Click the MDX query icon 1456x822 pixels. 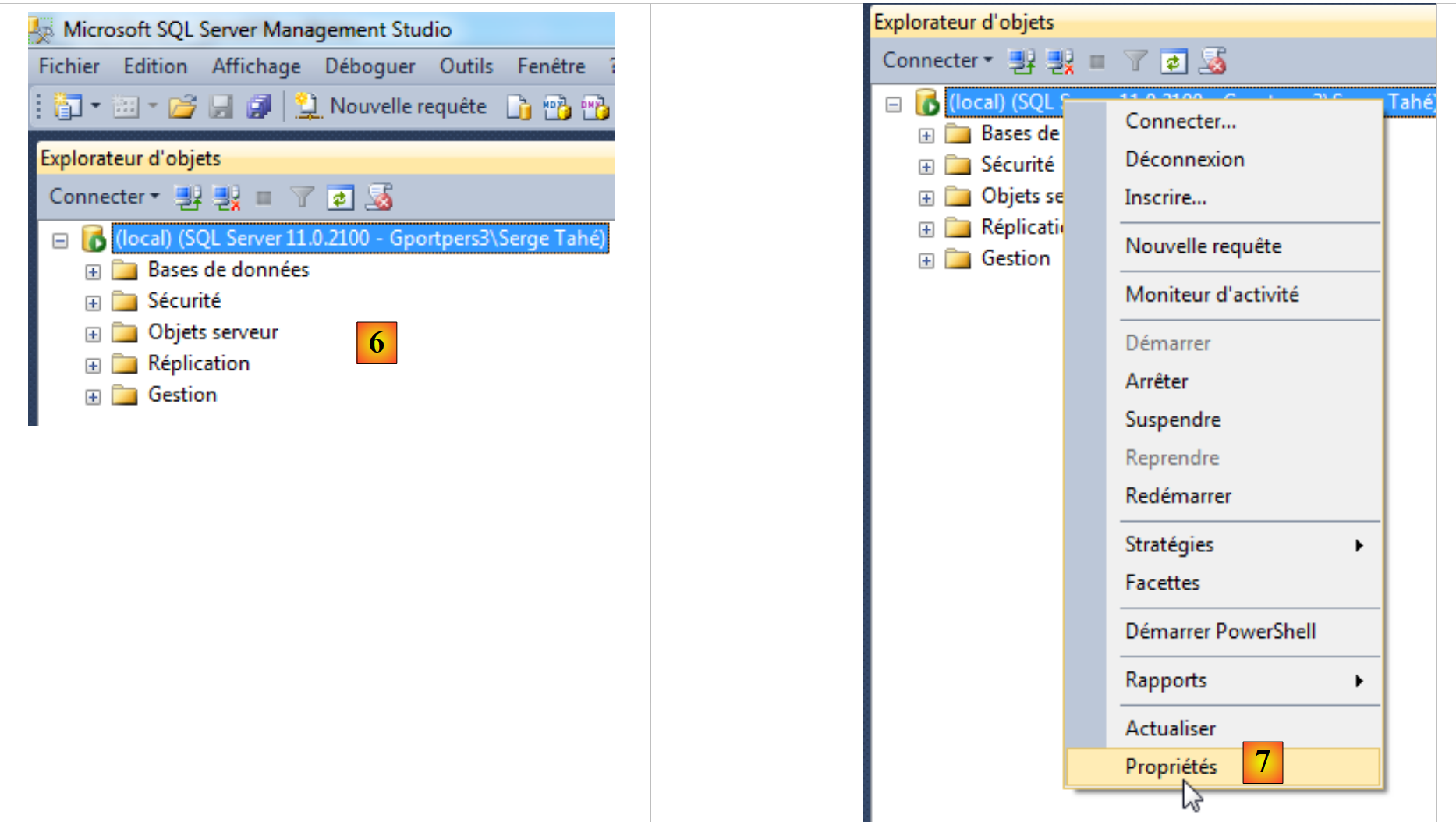(557, 107)
